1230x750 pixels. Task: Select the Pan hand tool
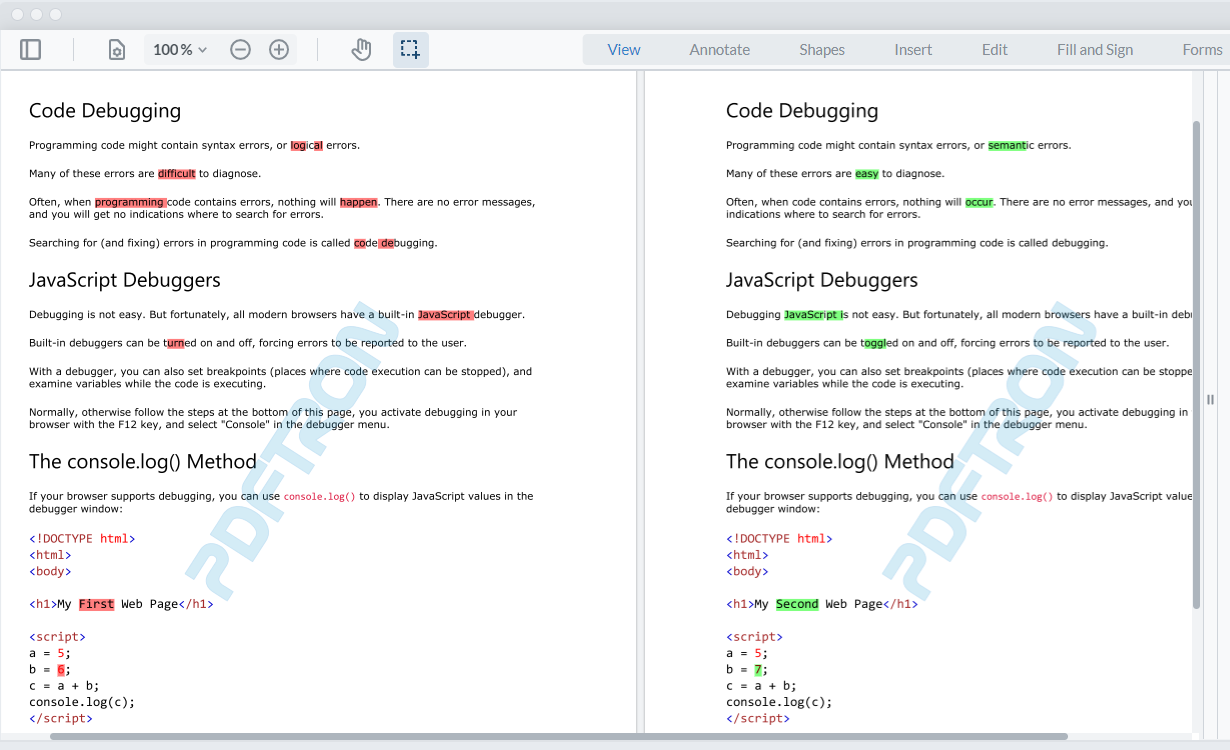(361, 48)
